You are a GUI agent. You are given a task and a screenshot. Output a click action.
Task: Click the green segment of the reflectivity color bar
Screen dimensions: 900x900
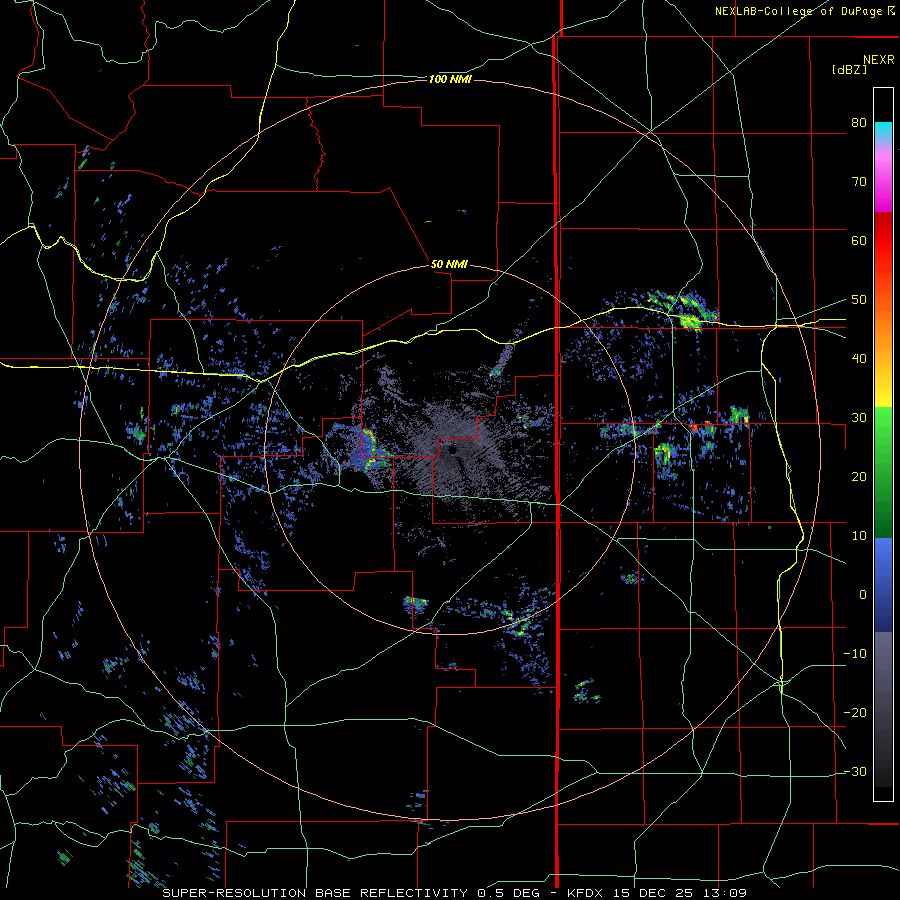[x=883, y=472]
